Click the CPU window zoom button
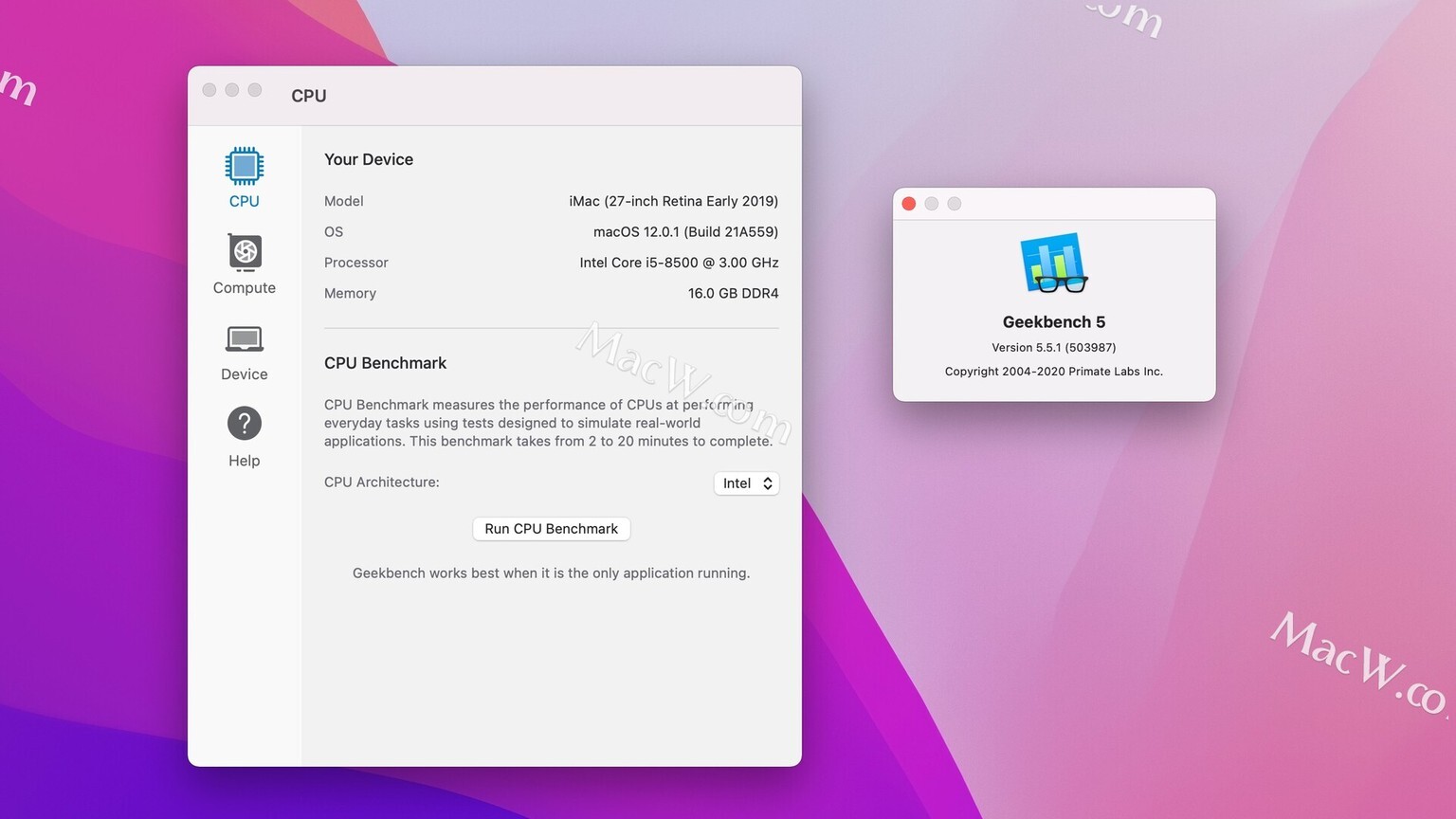Image resolution: width=1456 pixels, height=819 pixels. click(255, 90)
